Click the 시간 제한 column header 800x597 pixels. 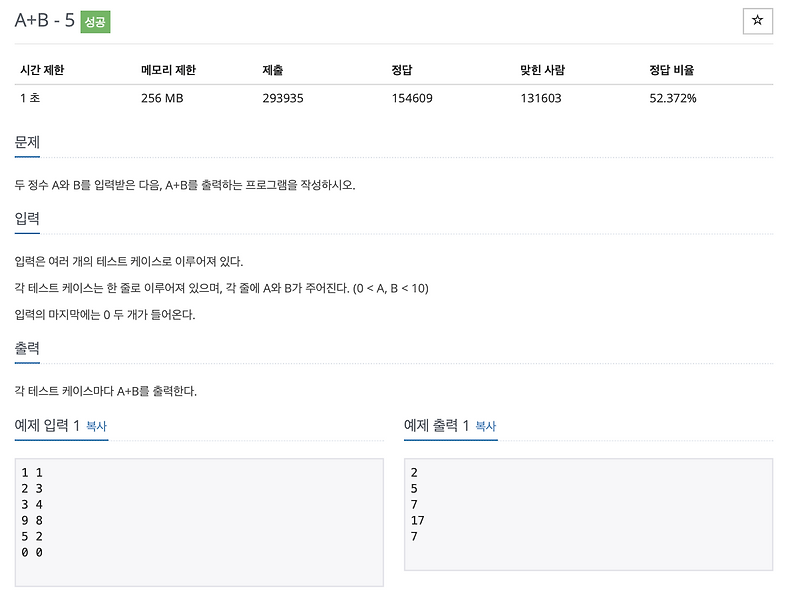click(x=41, y=68)
